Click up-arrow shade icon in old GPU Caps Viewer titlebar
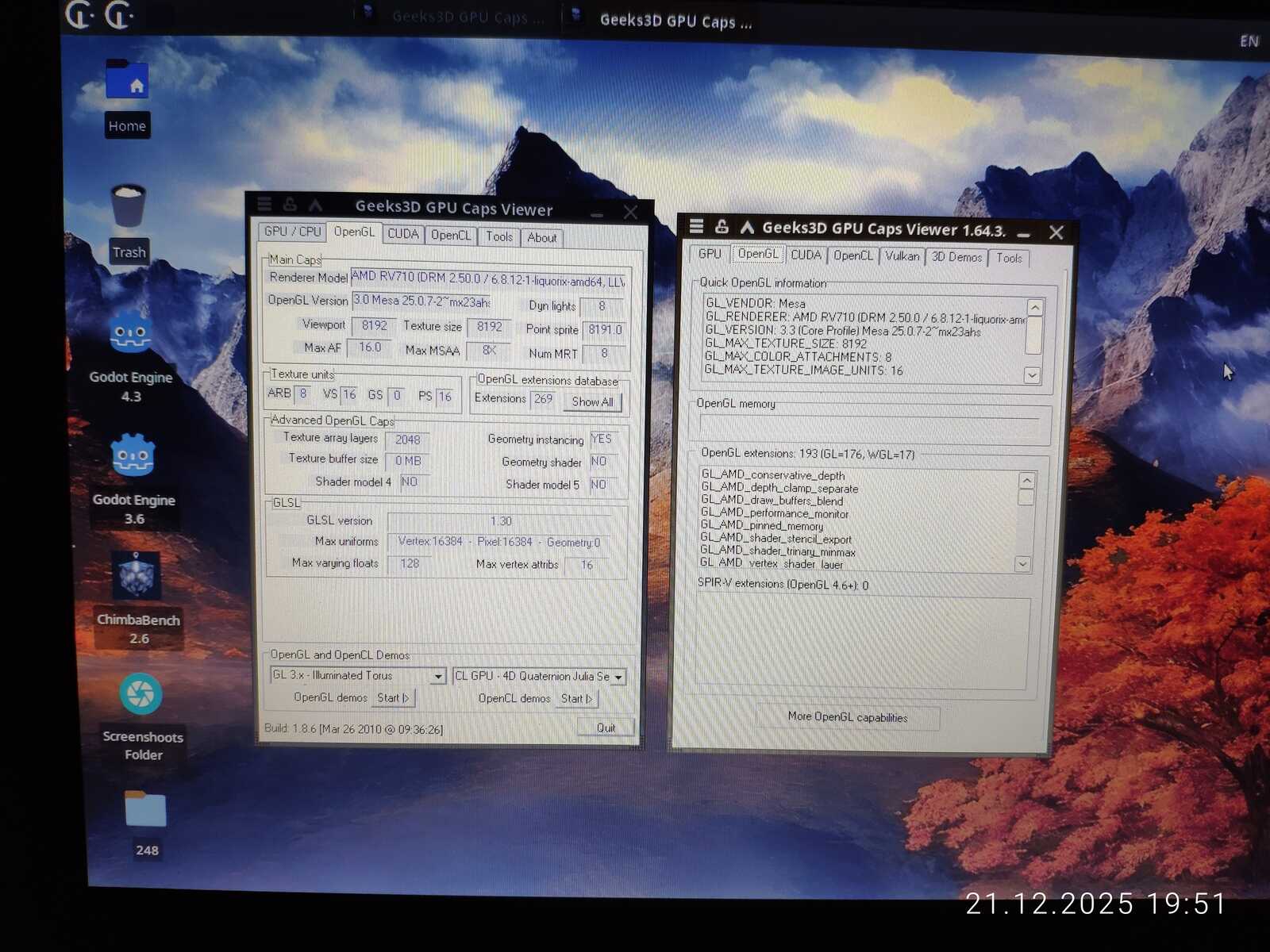 (x=315, y=205)
